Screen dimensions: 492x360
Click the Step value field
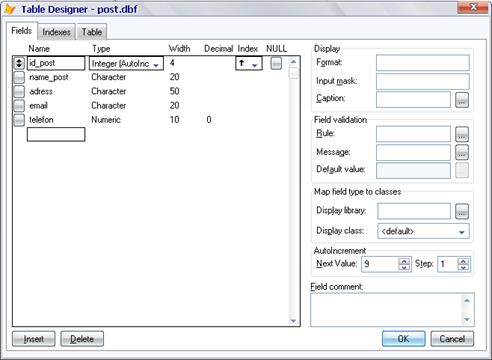pos(447,264)
